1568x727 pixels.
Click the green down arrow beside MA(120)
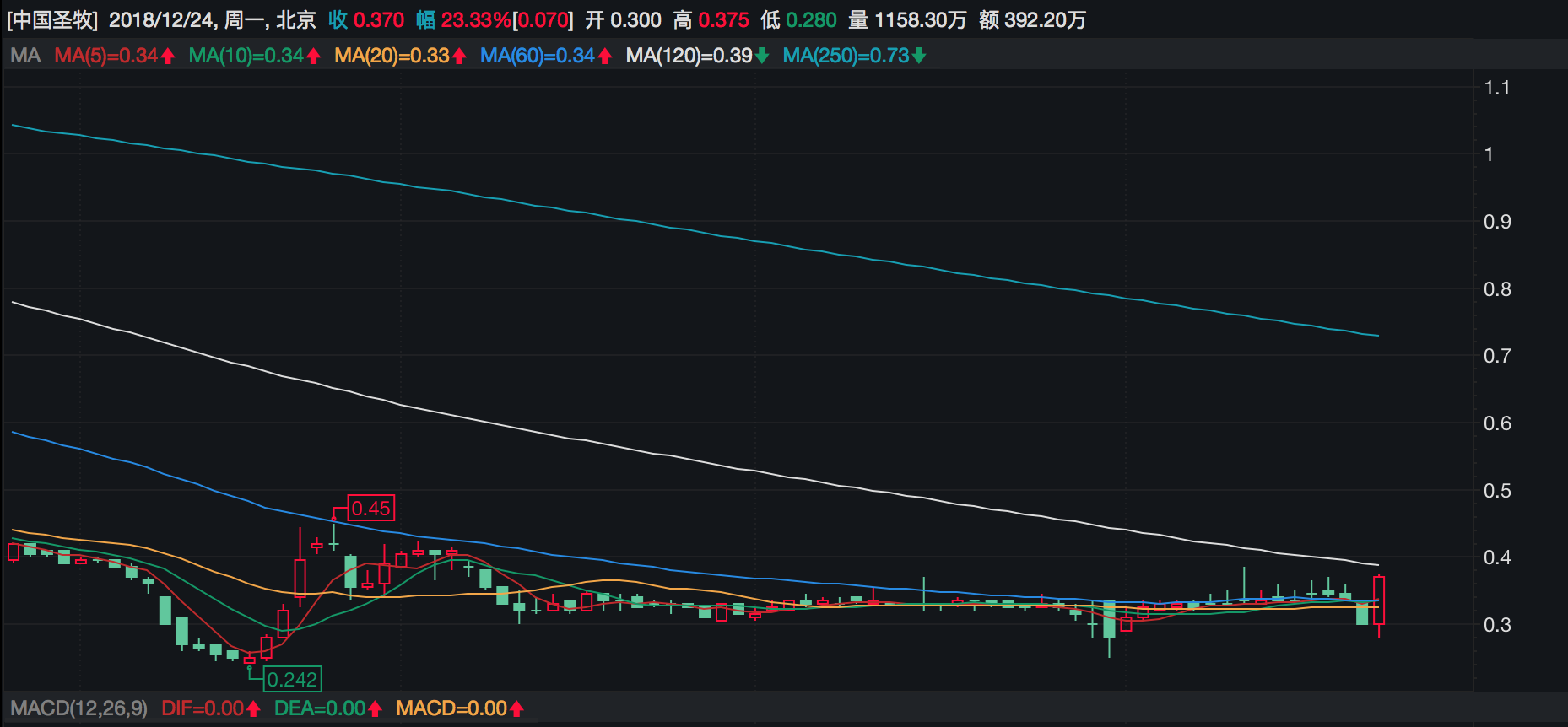point(762,57)
